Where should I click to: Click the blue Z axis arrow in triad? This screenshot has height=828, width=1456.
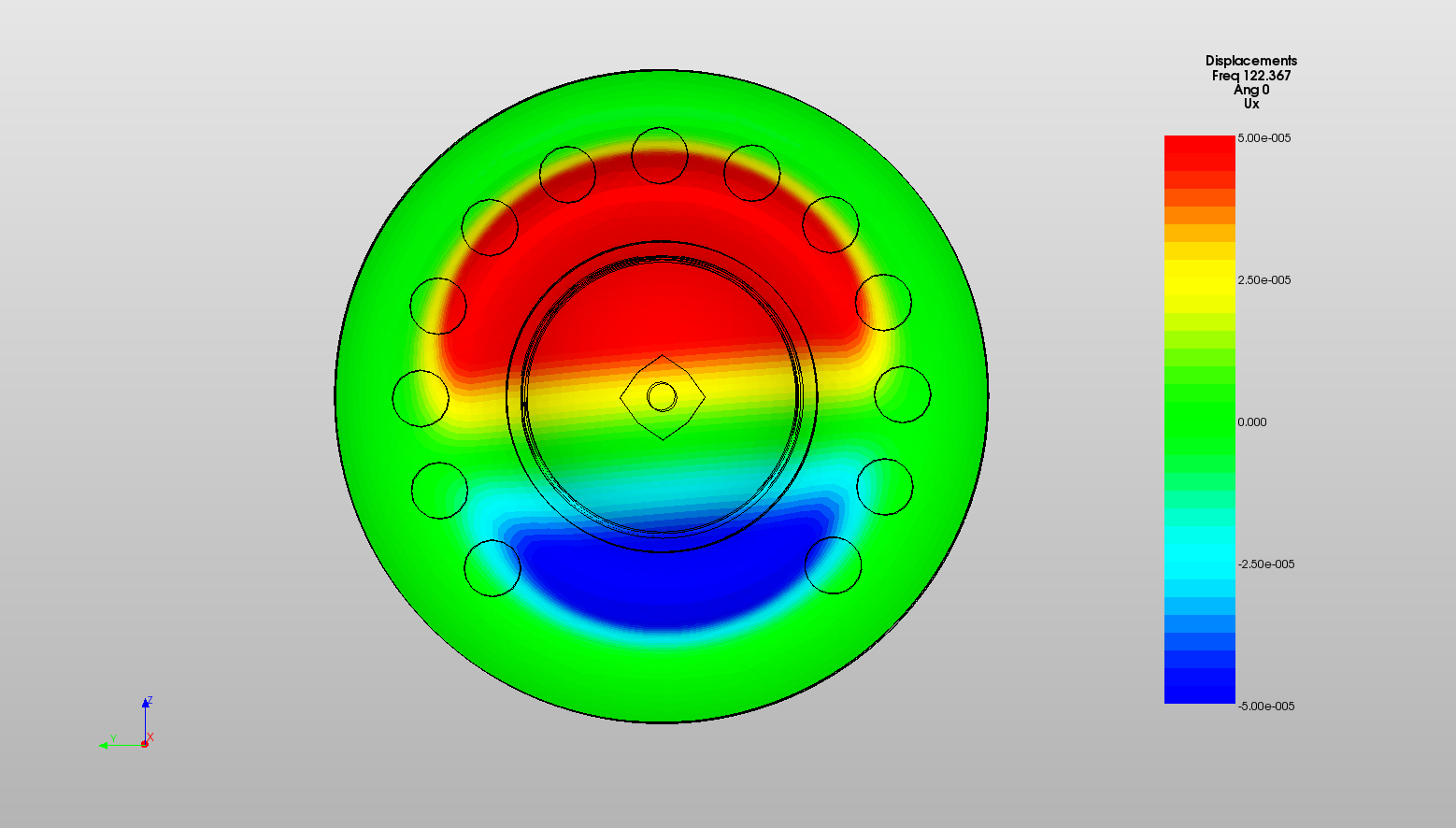pos(146,703)
